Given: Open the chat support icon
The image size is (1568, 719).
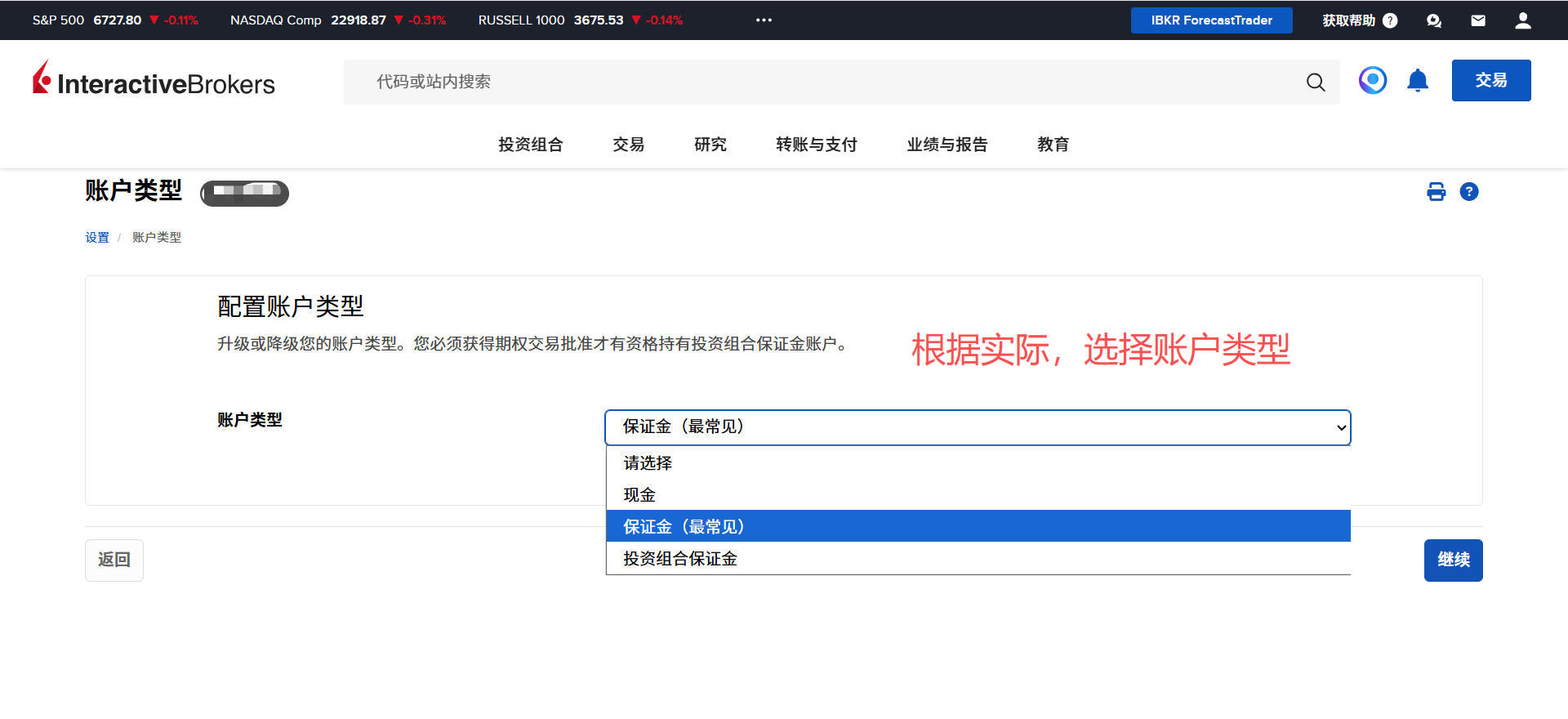Looking at the screenshot, I should pyautogui.click(x=1433, y=20).
